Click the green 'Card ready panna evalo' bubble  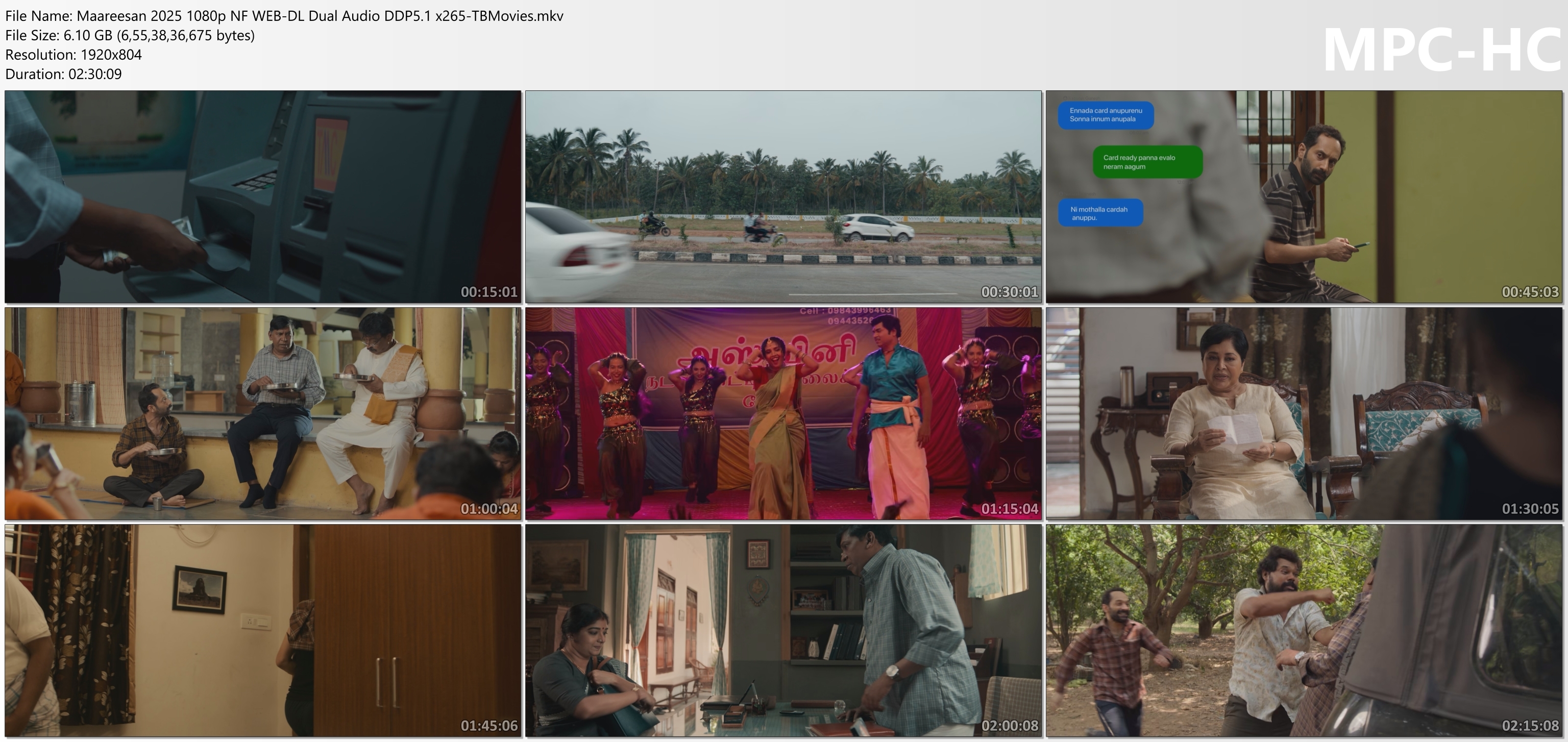(1147, 162)
